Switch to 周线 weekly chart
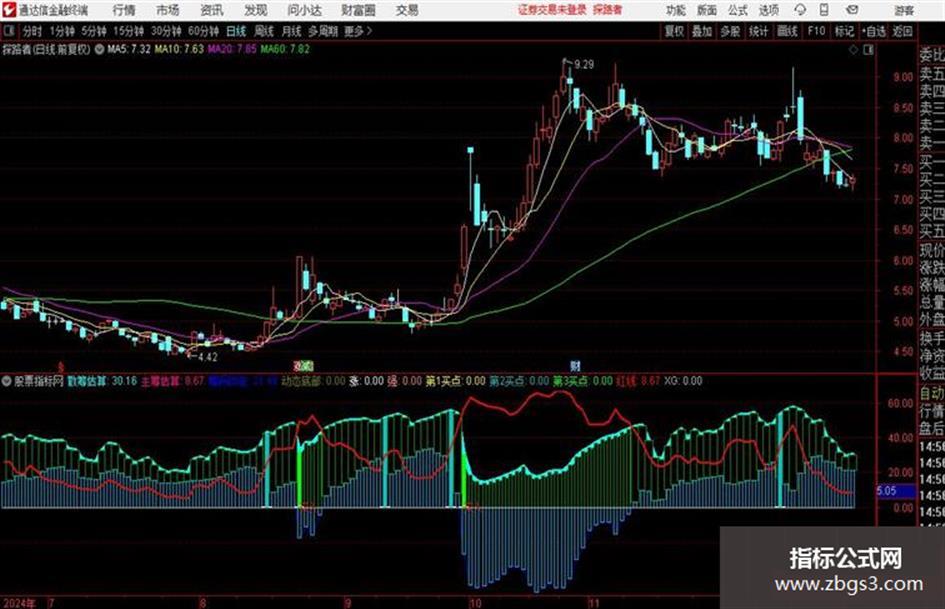945x609 pixels. [x=264, y=31]
